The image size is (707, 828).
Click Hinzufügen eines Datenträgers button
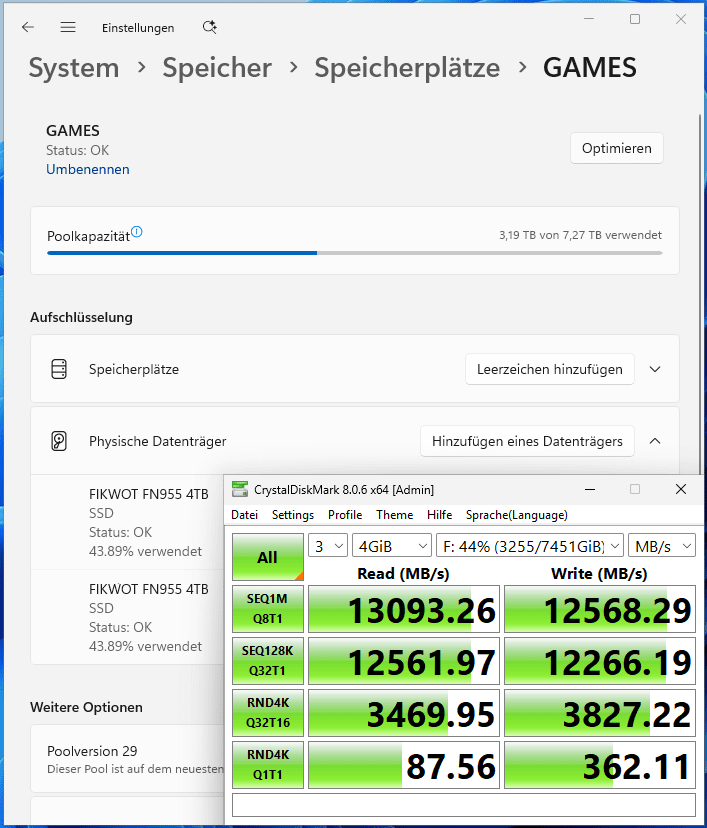click(x=527, y=441)
